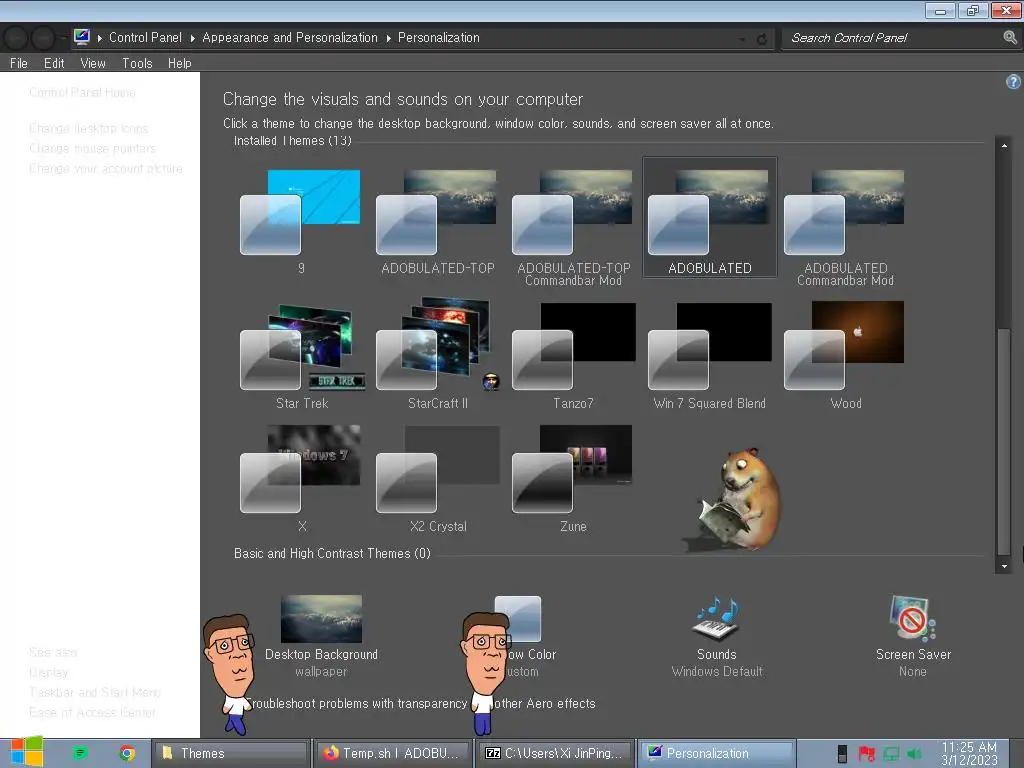Click the Forward navigation button
This screenshot has width=1024, height=768.
tap(43, 38)
